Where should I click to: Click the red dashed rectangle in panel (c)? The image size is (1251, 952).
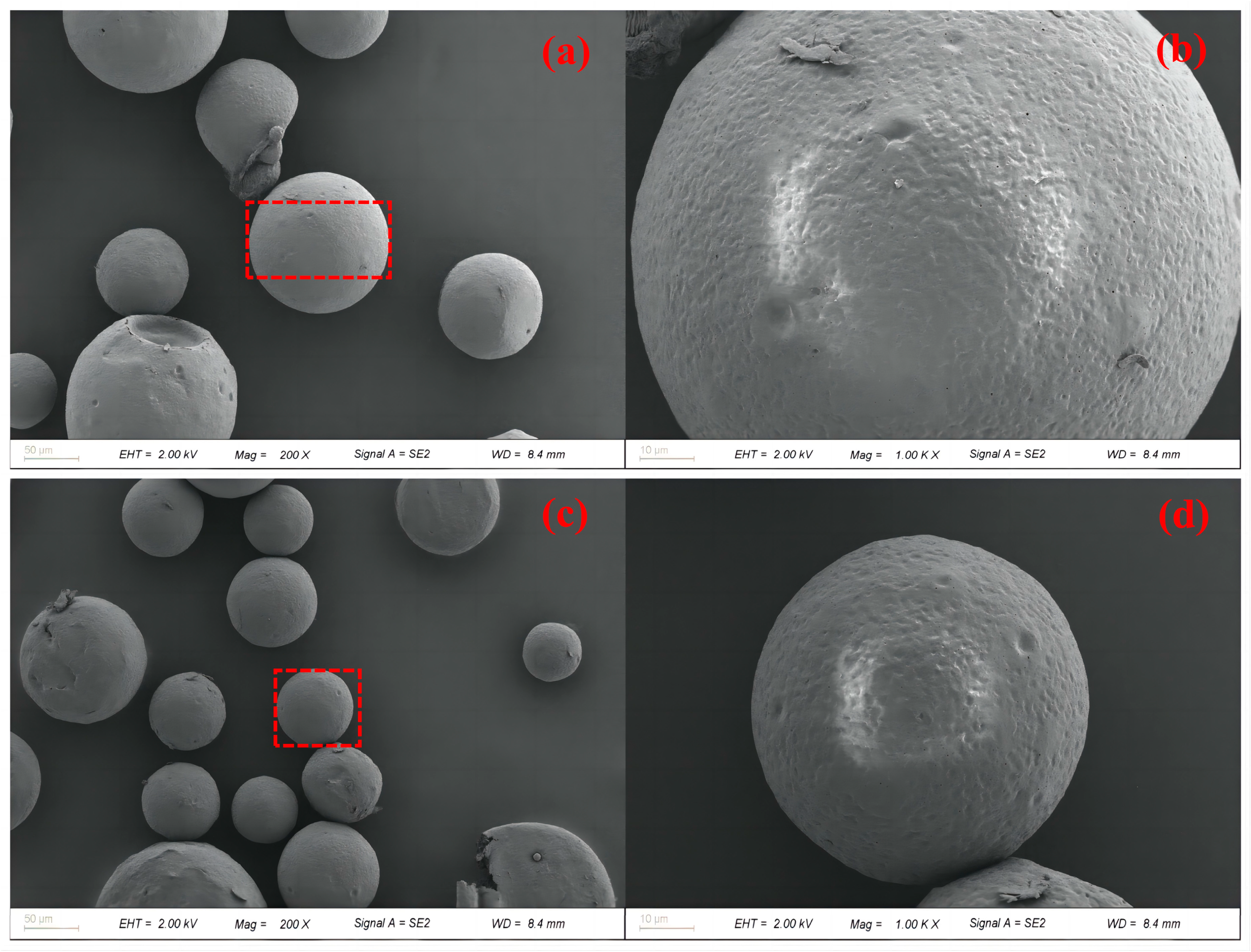pyautogui.click(x=318, y=707)
